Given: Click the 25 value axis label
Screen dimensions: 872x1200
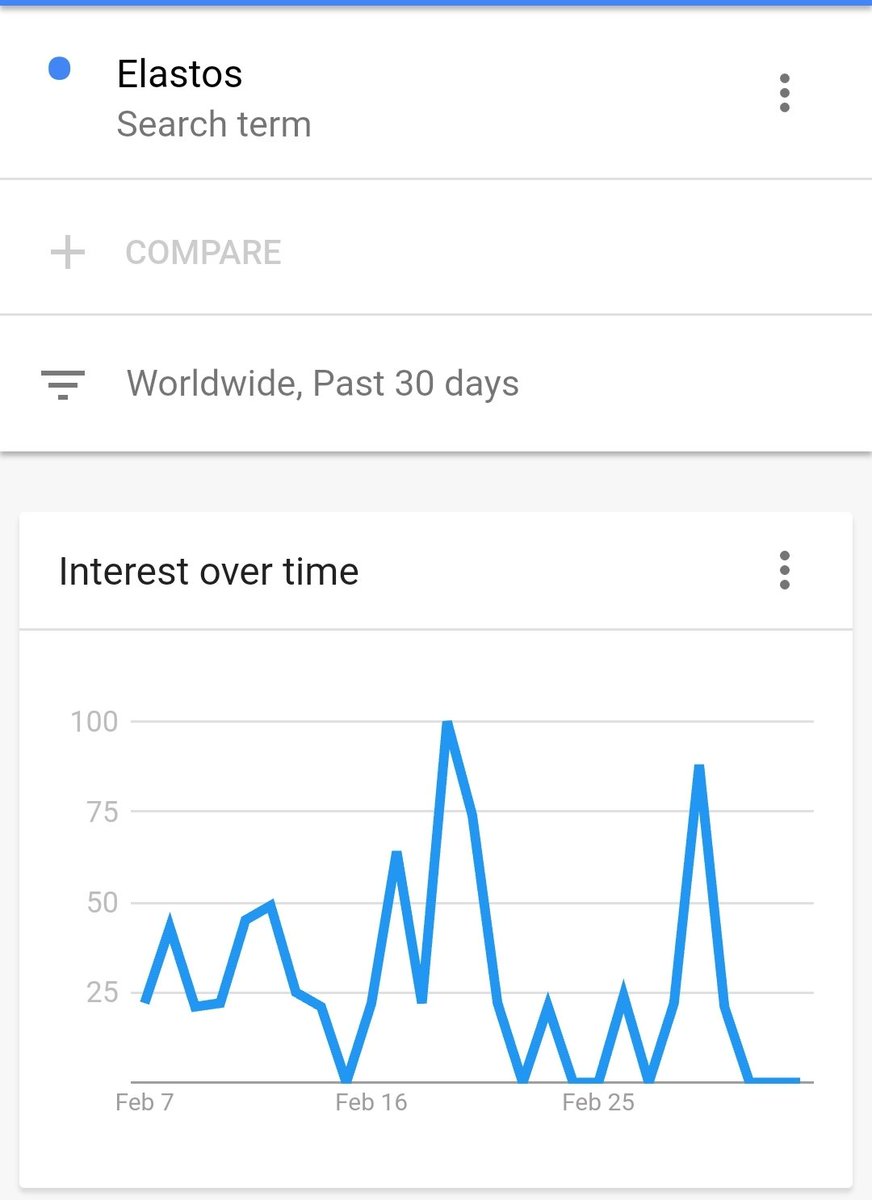Looking at the screenshot, I should pos(102,993).
